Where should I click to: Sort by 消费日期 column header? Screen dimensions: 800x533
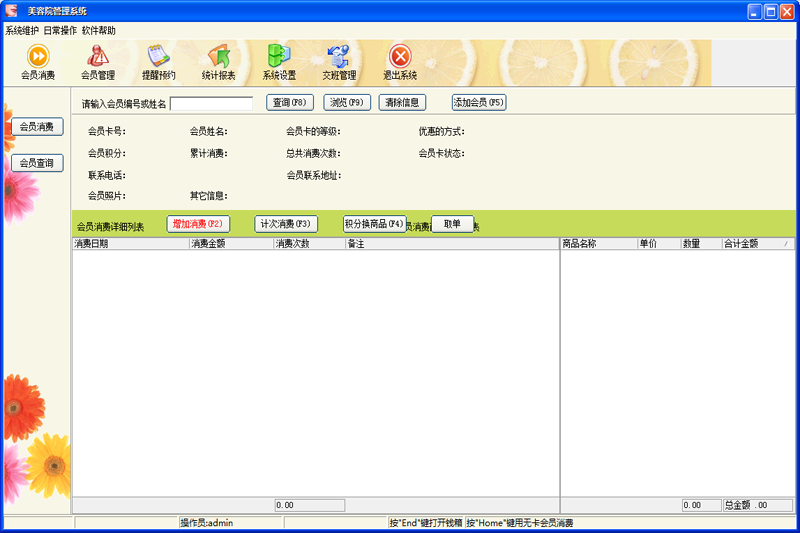pyautogui.click(x=131, y=244)
